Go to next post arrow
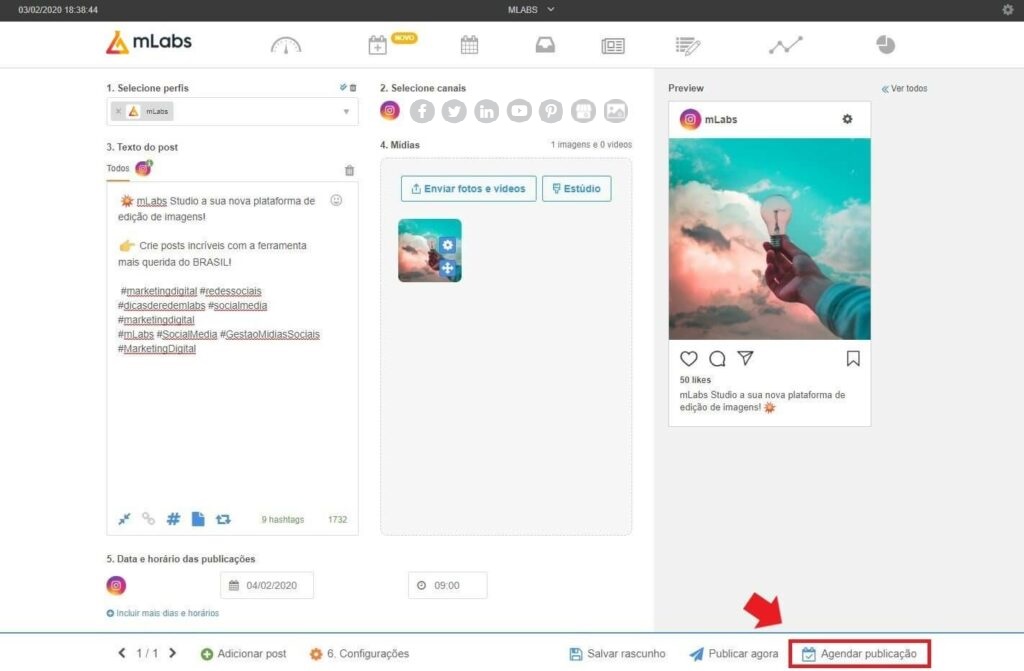 click(172, 653)
